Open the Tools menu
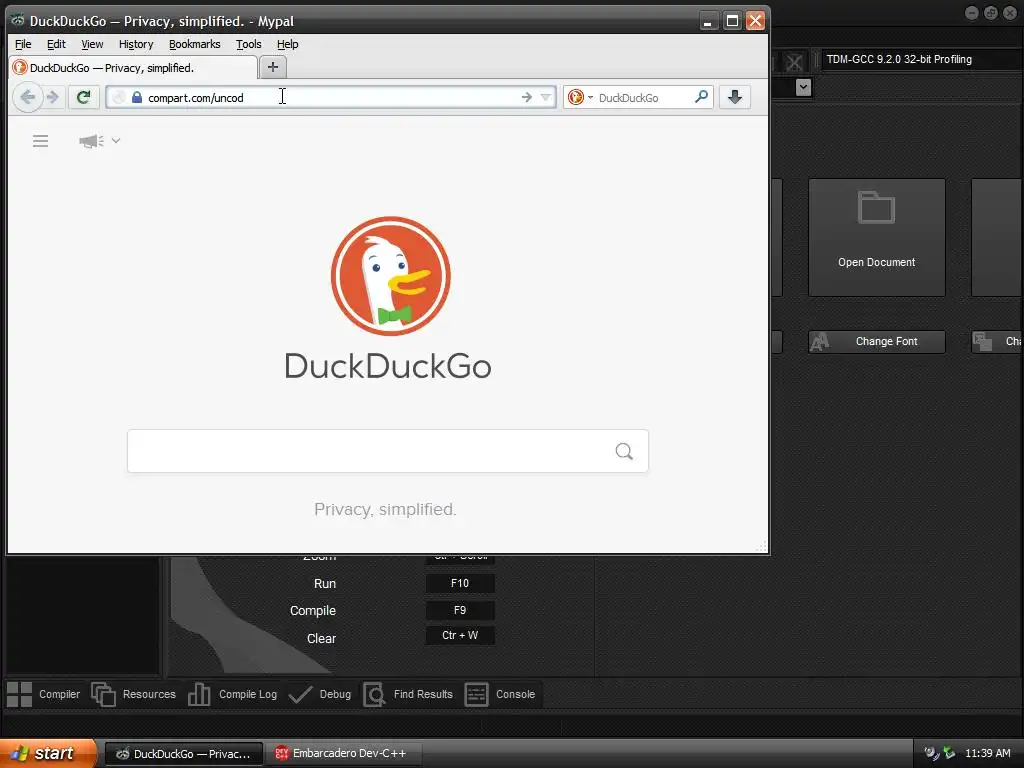 tap(249, 44)
